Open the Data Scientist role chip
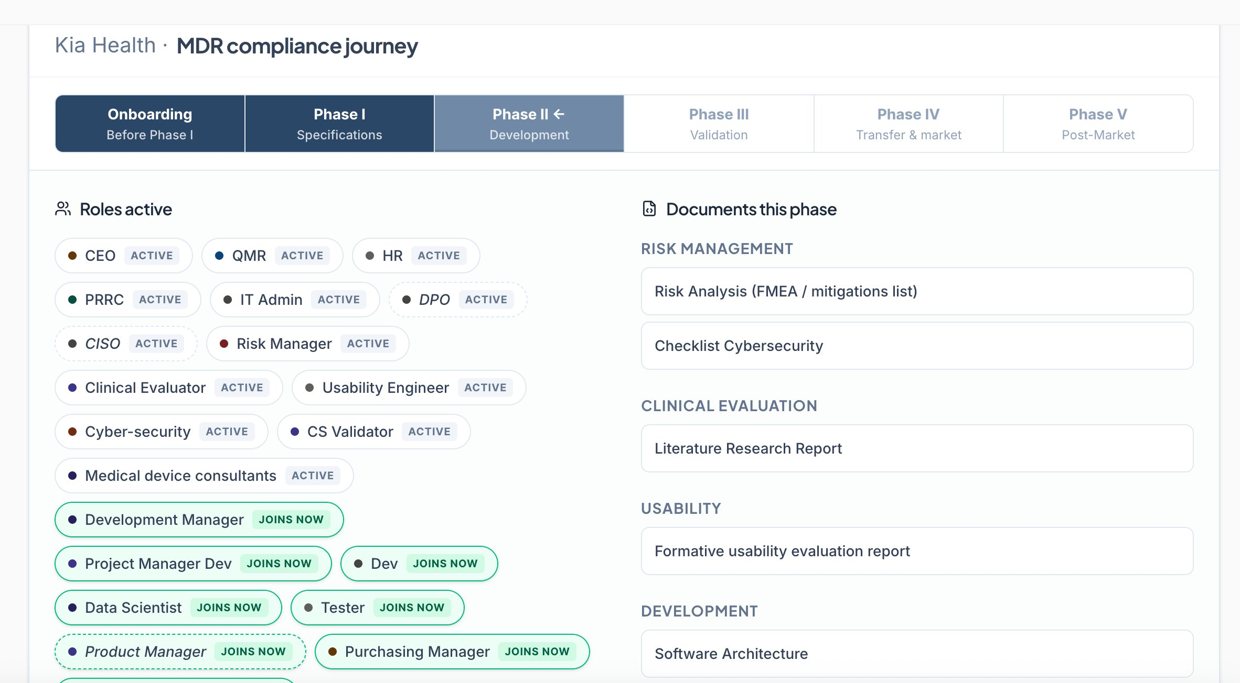Image resolution: width=1240 pixels, height=683 pixels. 168,607
